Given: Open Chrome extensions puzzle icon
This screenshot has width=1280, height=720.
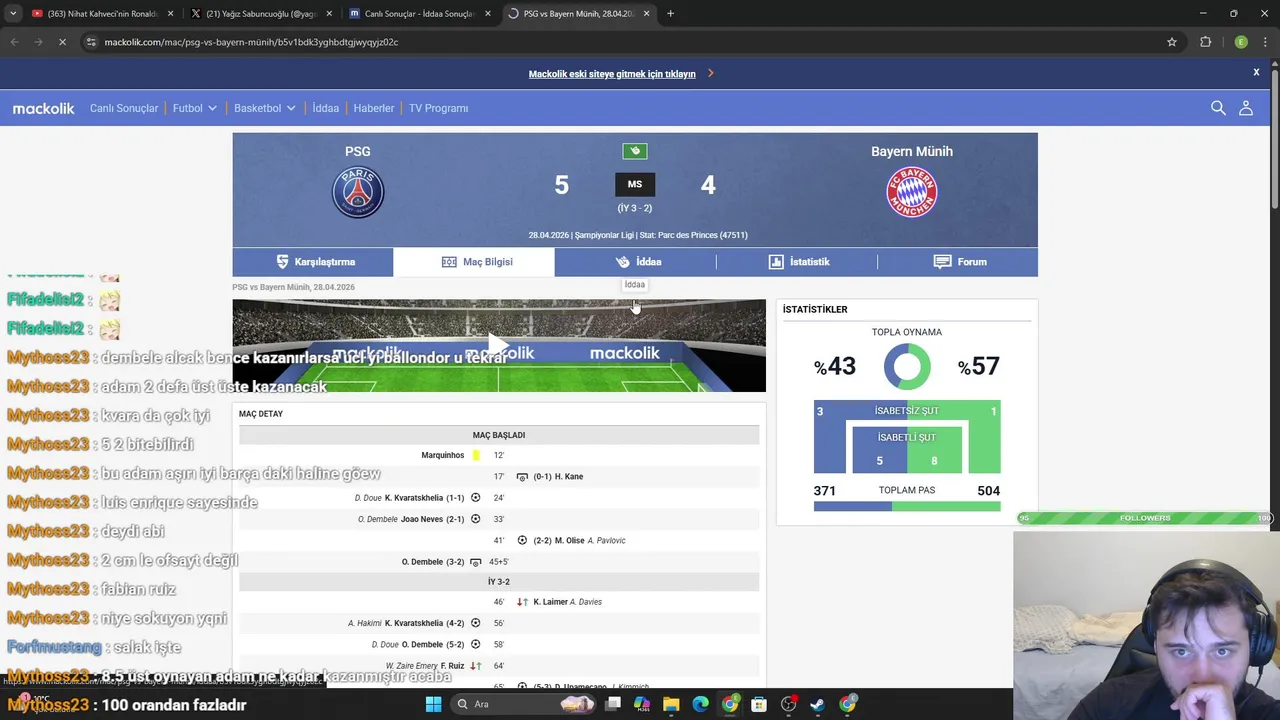Looking at the screenshot, I should pyautogui.click(x=1205, y=42).
